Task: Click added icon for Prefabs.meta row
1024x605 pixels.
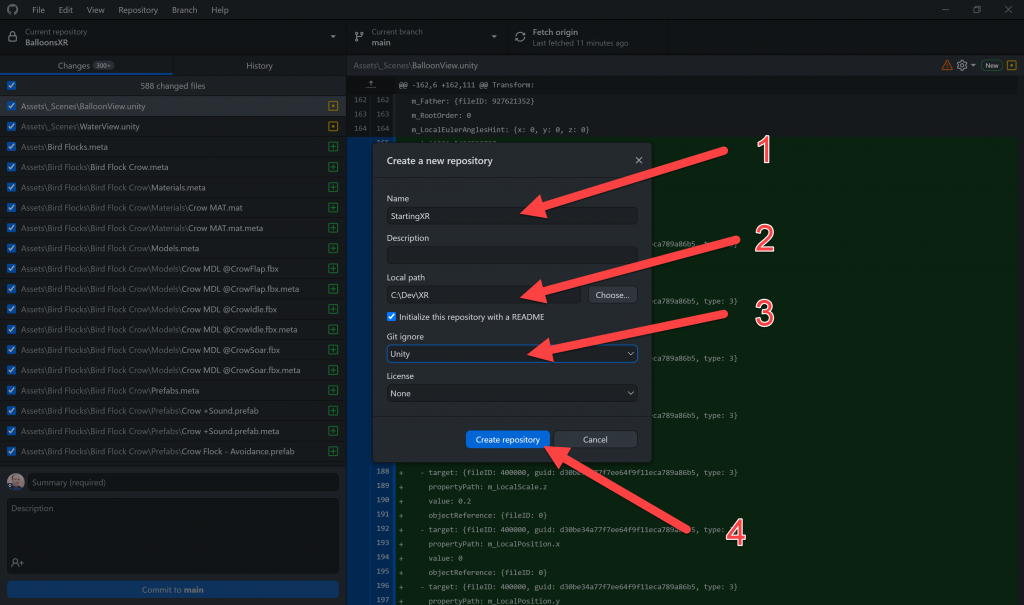Action: [333, 390]
